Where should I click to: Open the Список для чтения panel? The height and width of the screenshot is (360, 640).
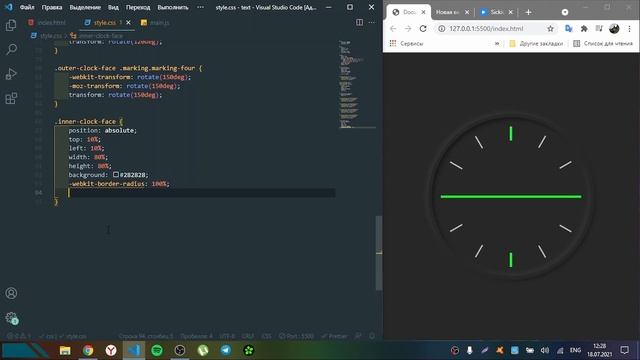tap(602, 43)
